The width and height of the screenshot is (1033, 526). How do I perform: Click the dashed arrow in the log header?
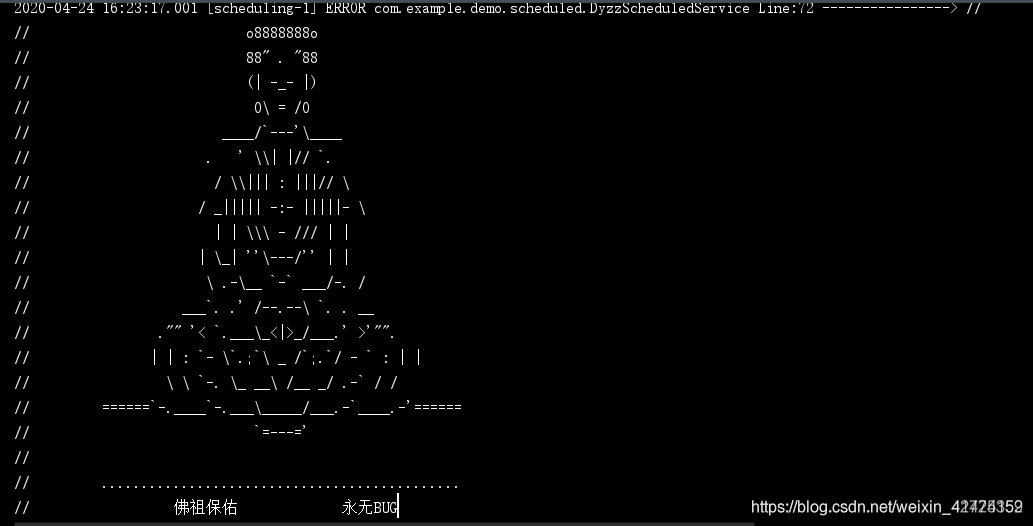[x=890, y=8]
